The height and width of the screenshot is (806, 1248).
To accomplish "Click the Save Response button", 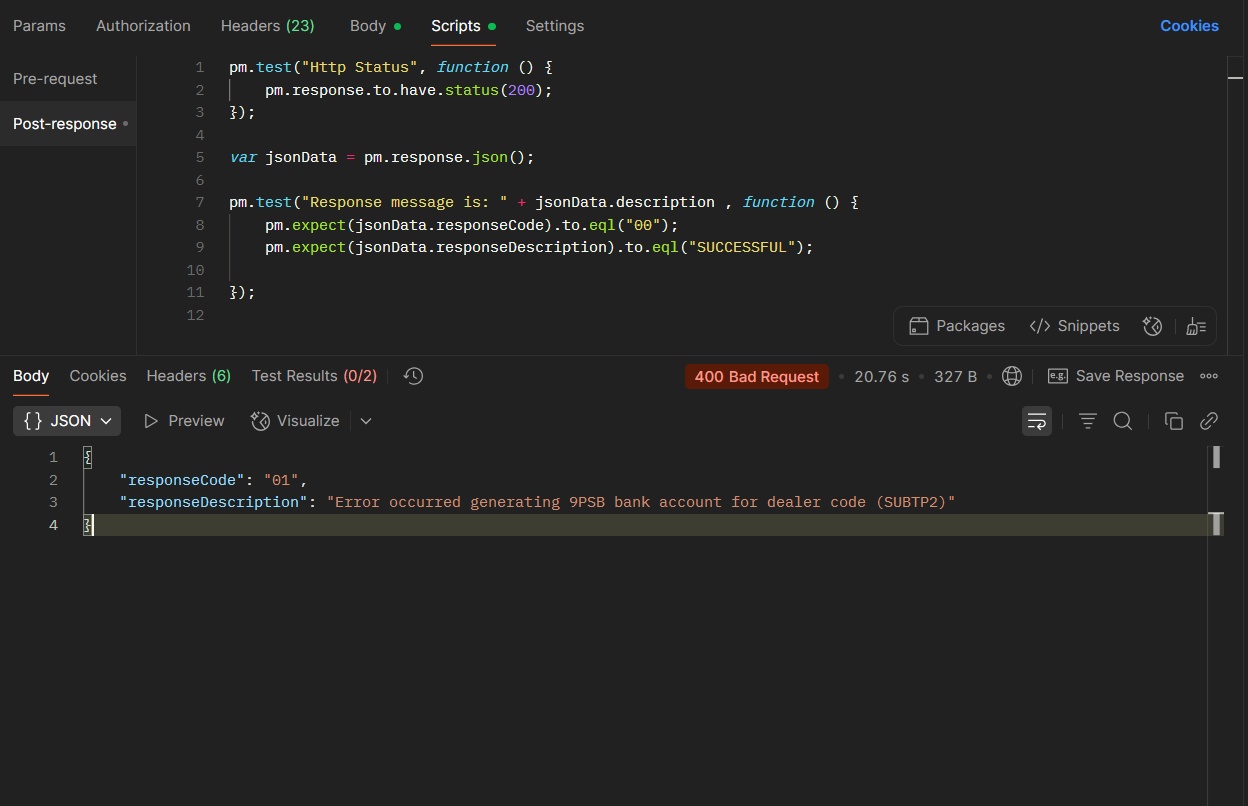I will (x=1116, y=376).
